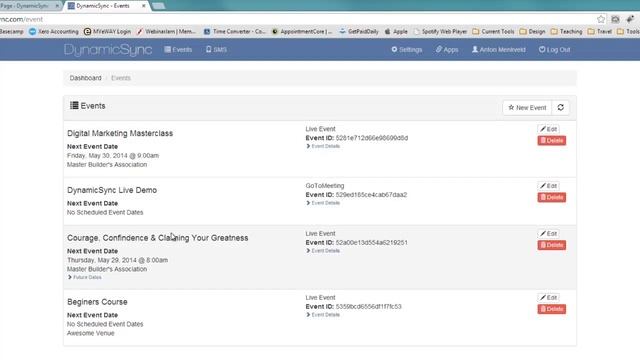Expand Future Dates under Courage event

point(84,277)
